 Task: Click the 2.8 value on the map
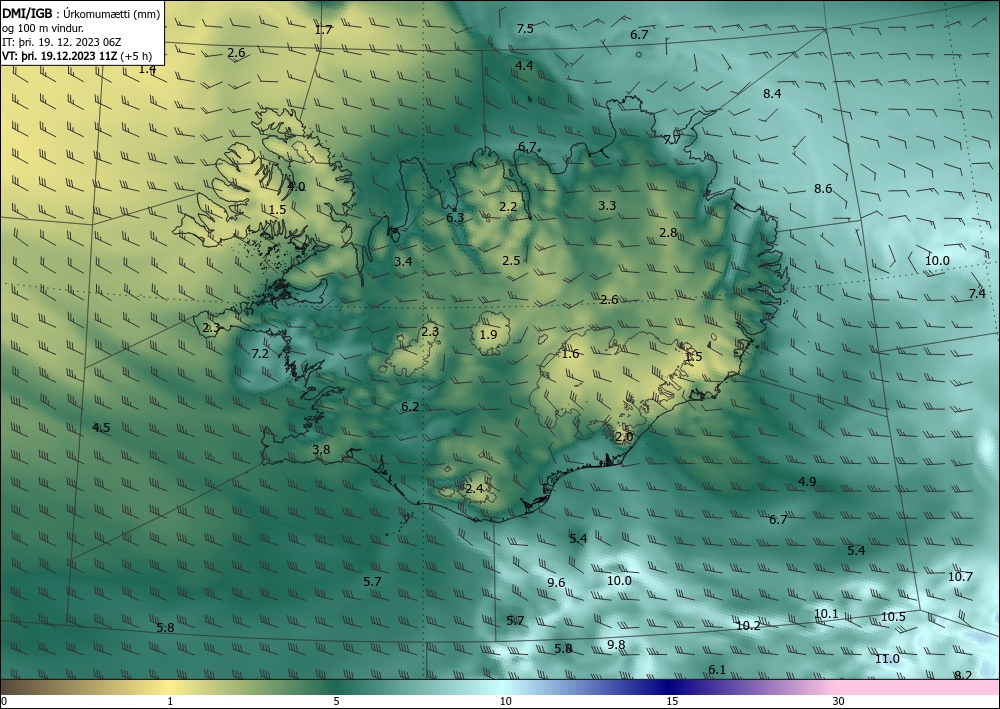click(668, 233)
